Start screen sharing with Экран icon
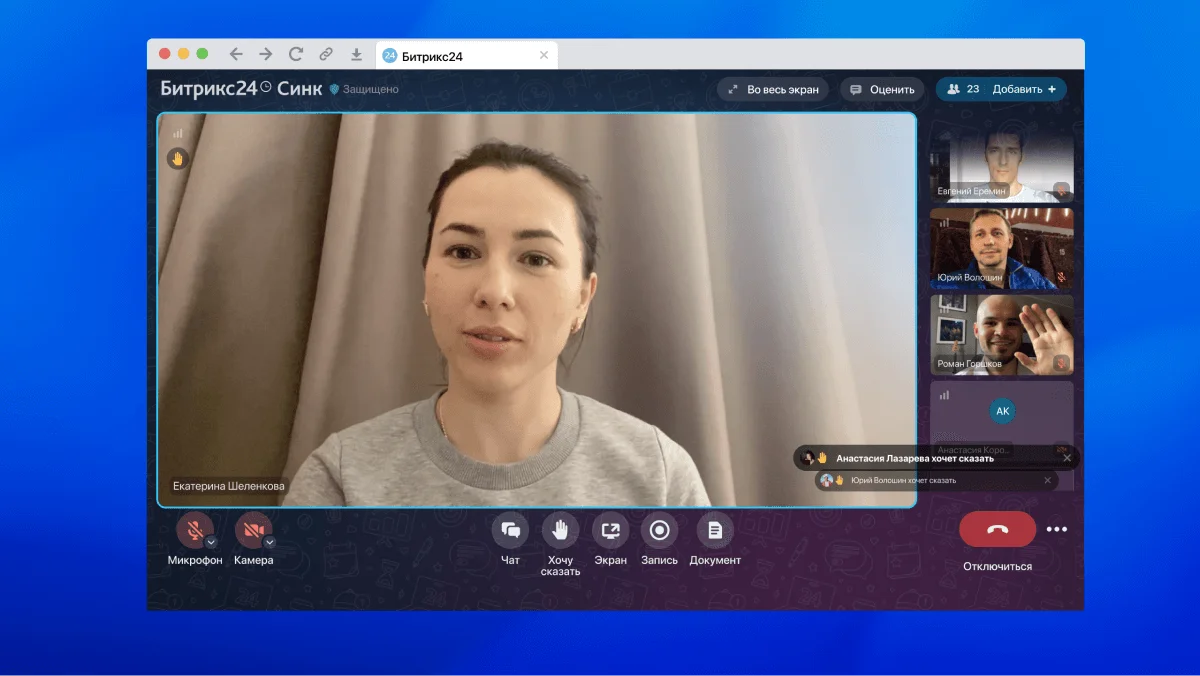Viewport: 1200px width, 676px height. (610, 530)
